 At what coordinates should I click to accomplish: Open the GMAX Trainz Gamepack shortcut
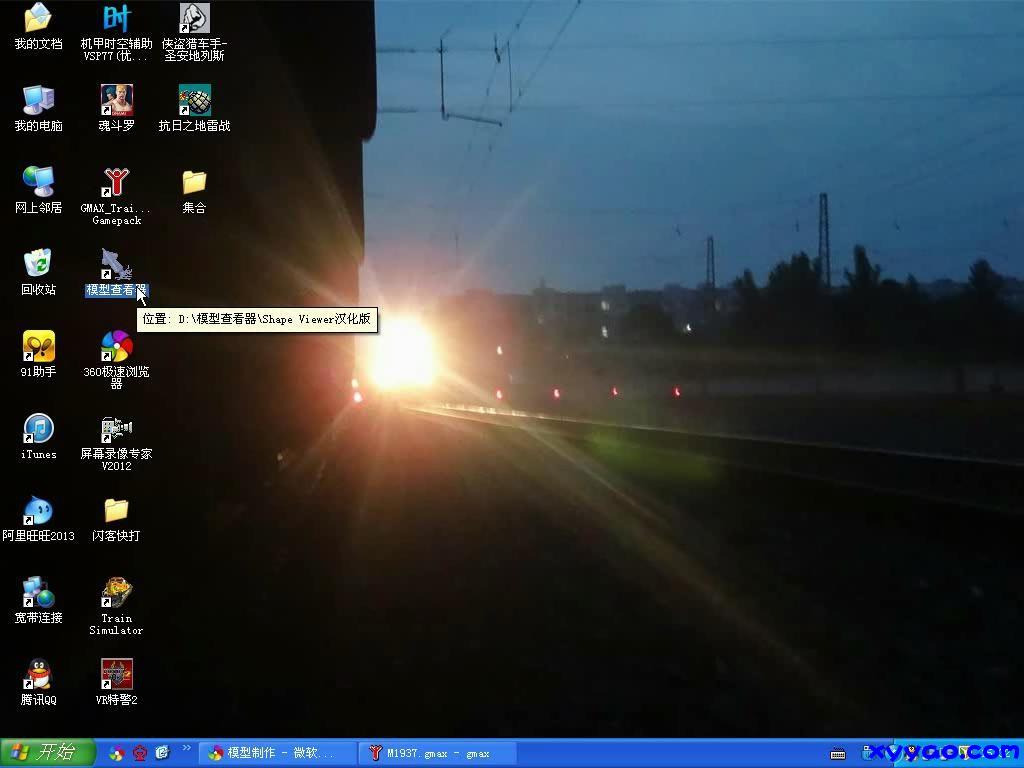coord(116,183)
